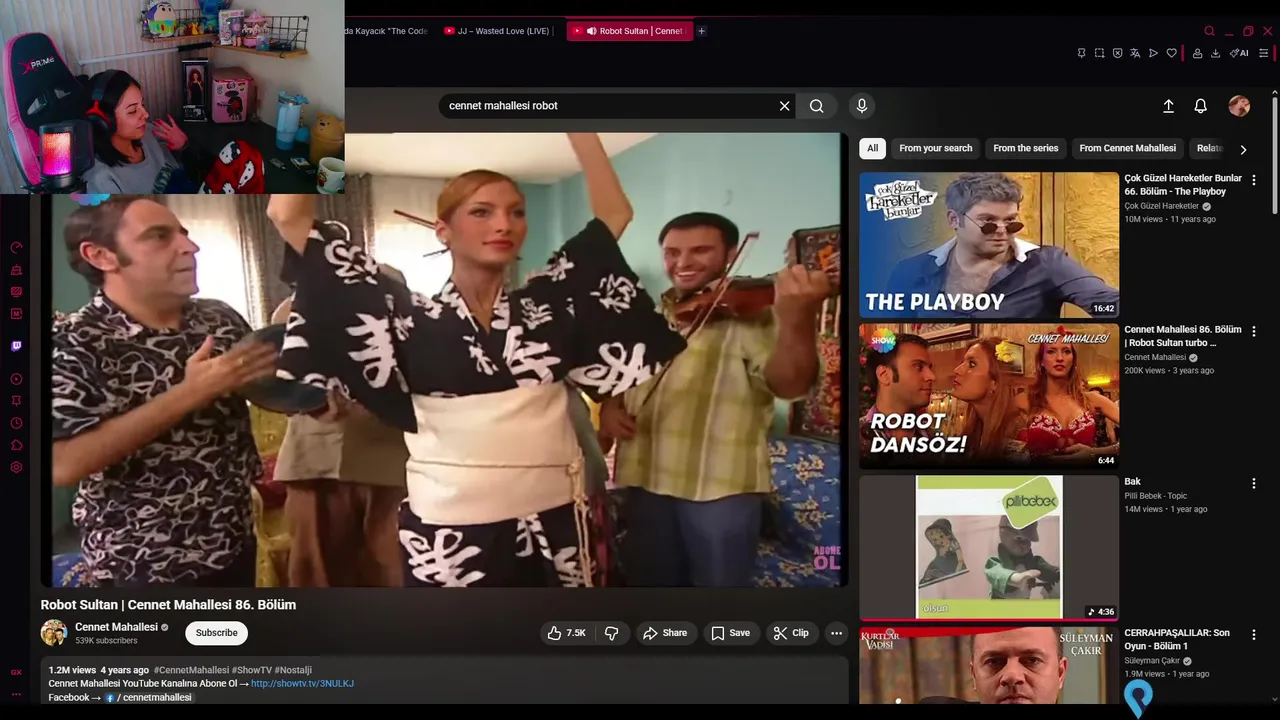
Task: Start YouTube voice search with microphone
Action: tap(861, 105)
